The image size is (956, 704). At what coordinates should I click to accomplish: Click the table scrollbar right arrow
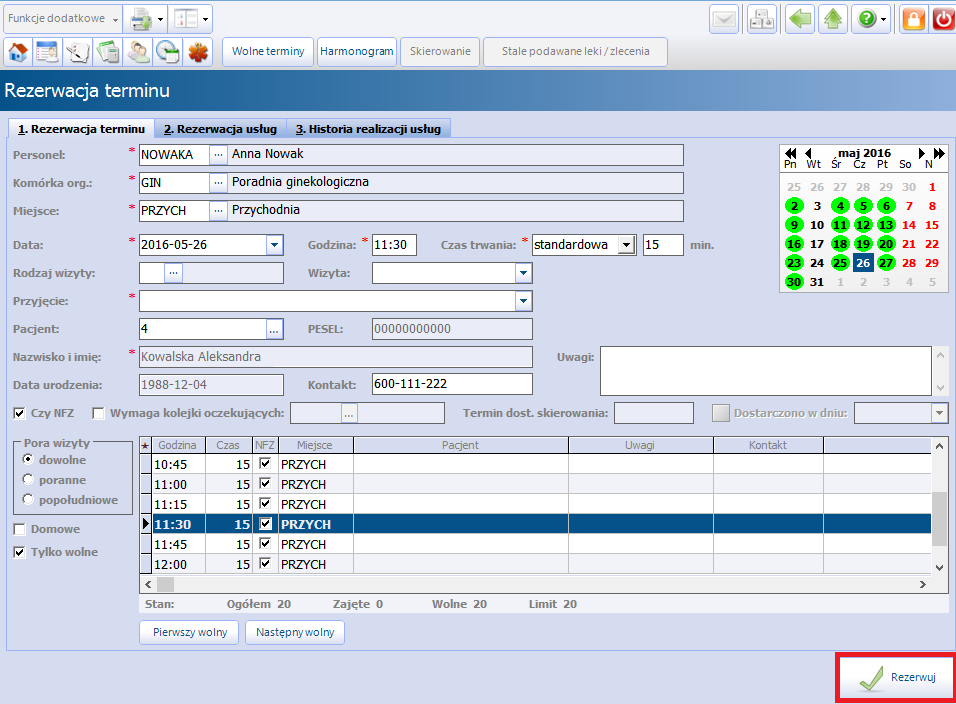pyautogui.click(x=922, y=585)
